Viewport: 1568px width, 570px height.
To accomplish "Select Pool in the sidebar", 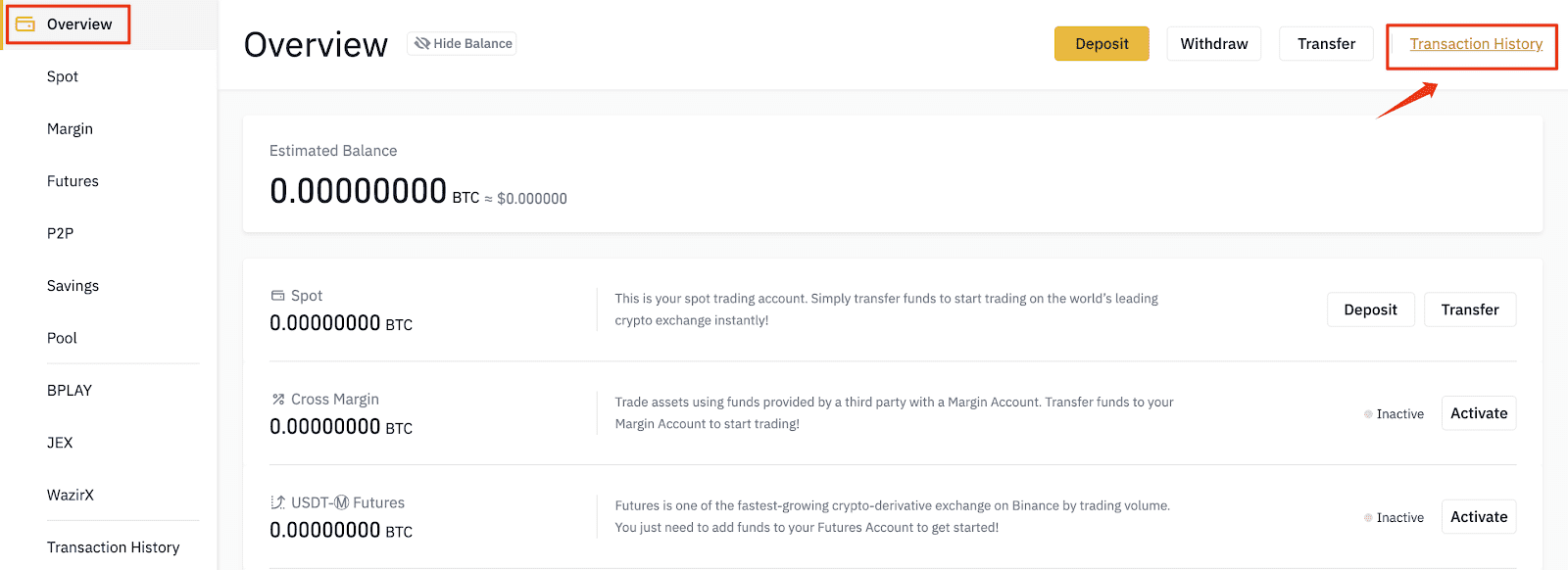I will (62, 338).
